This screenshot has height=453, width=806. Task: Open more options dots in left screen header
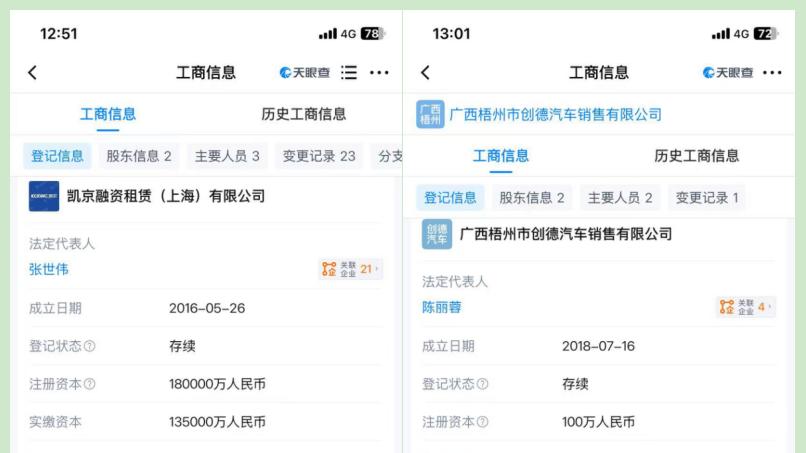pos(379,73)
